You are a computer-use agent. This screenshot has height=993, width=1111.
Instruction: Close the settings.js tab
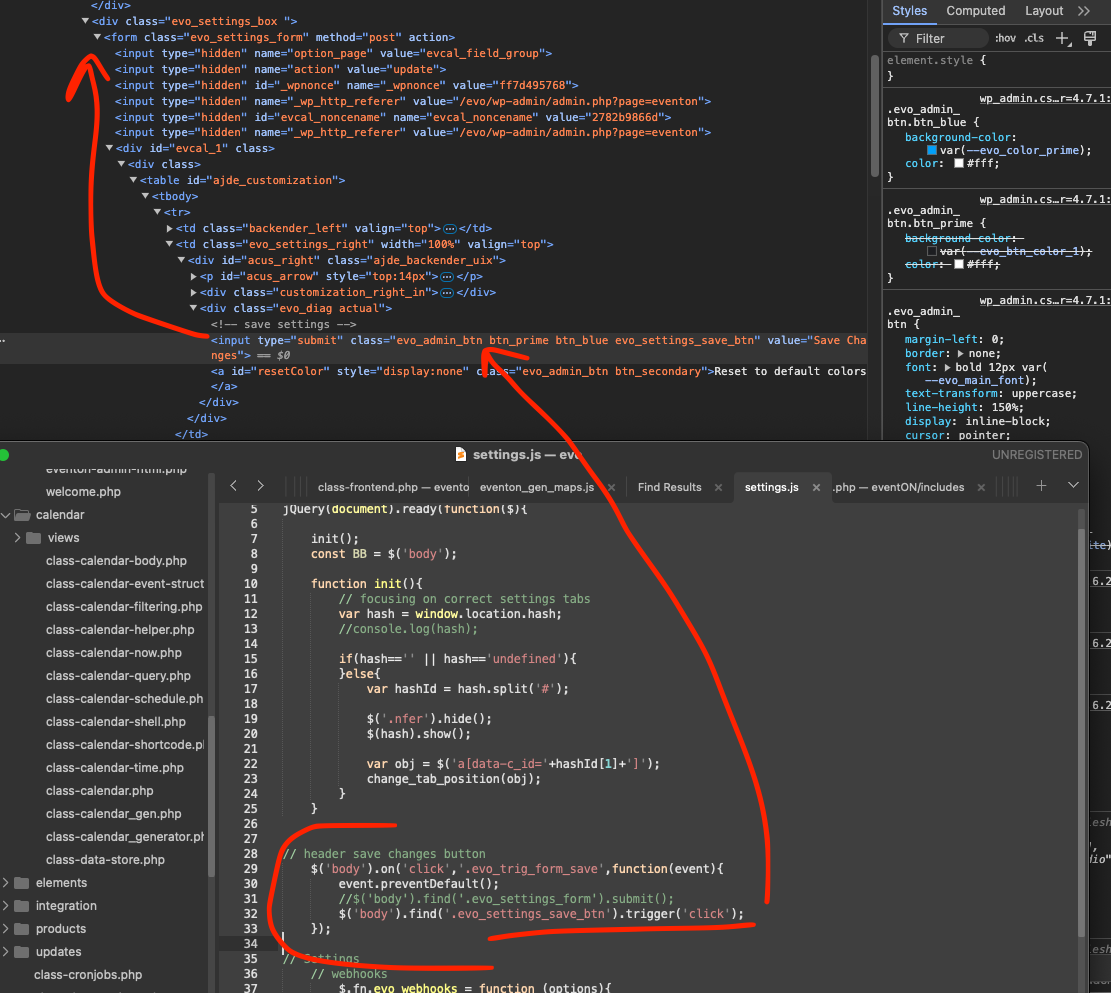click(x=816, y=488)
